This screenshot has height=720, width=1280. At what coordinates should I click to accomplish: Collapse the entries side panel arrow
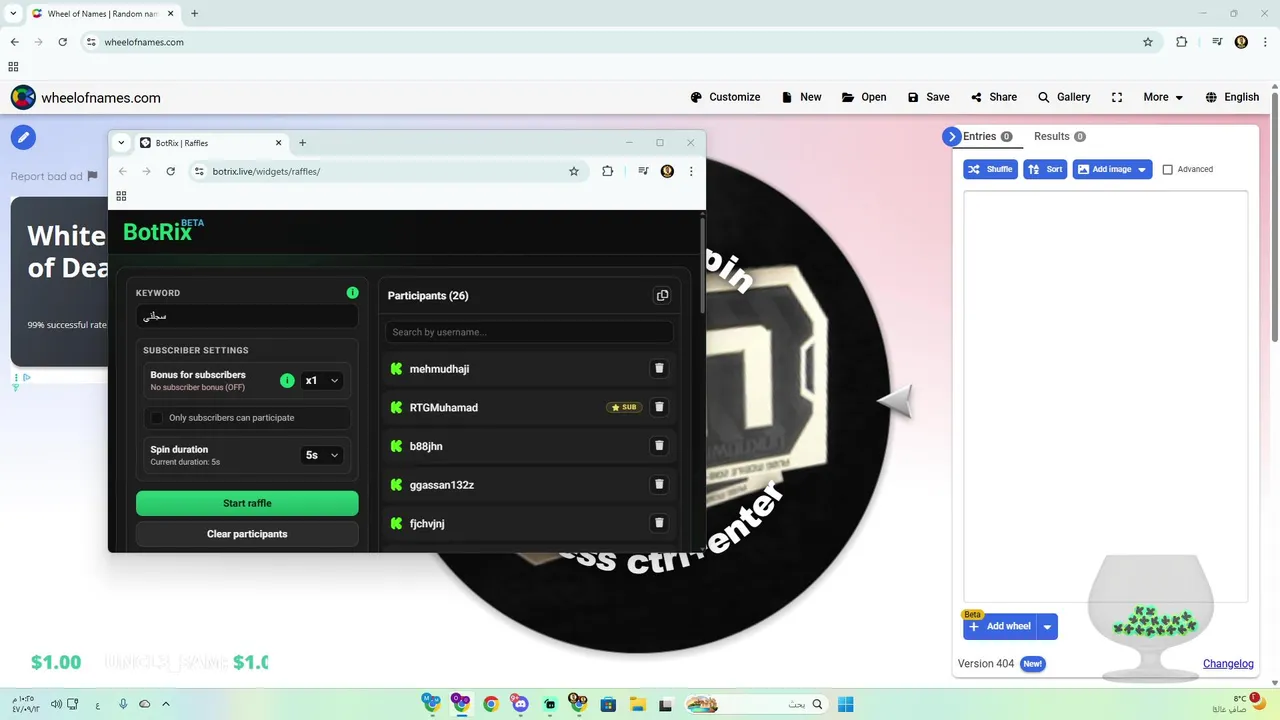click(x=951, y=137)
